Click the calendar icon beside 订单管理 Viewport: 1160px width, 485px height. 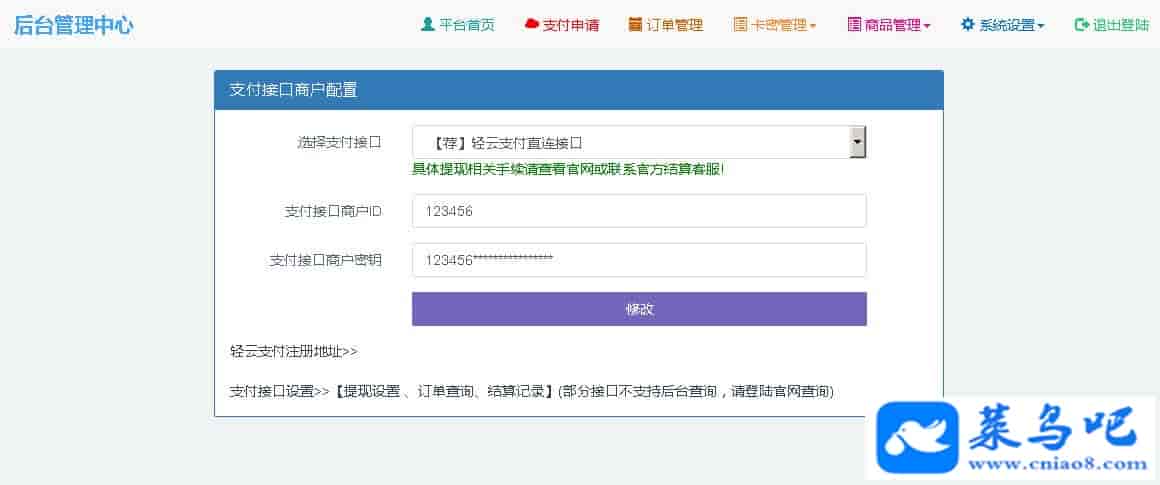point(635,25)
